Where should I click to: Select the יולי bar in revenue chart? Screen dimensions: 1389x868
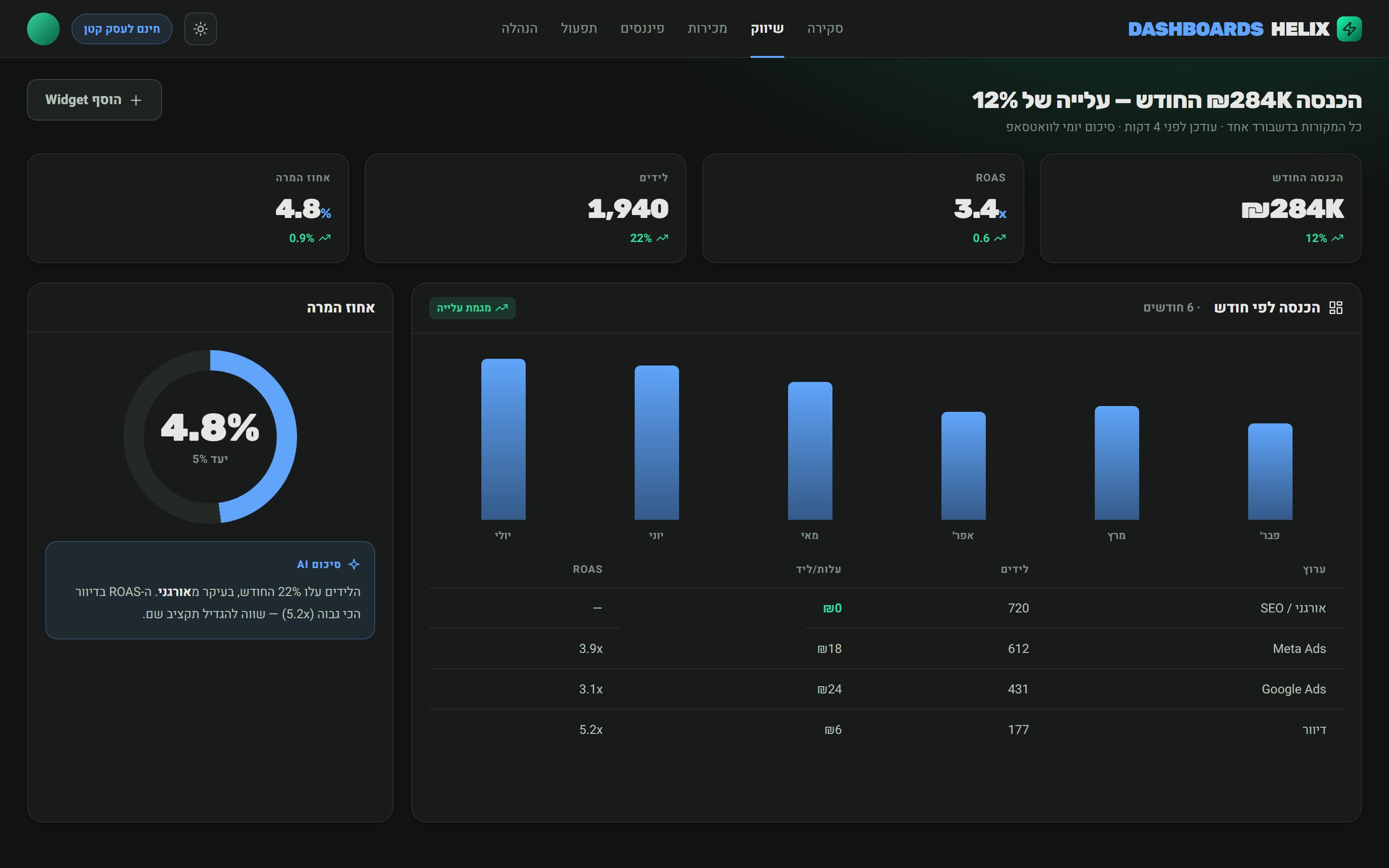pos(504,439)
